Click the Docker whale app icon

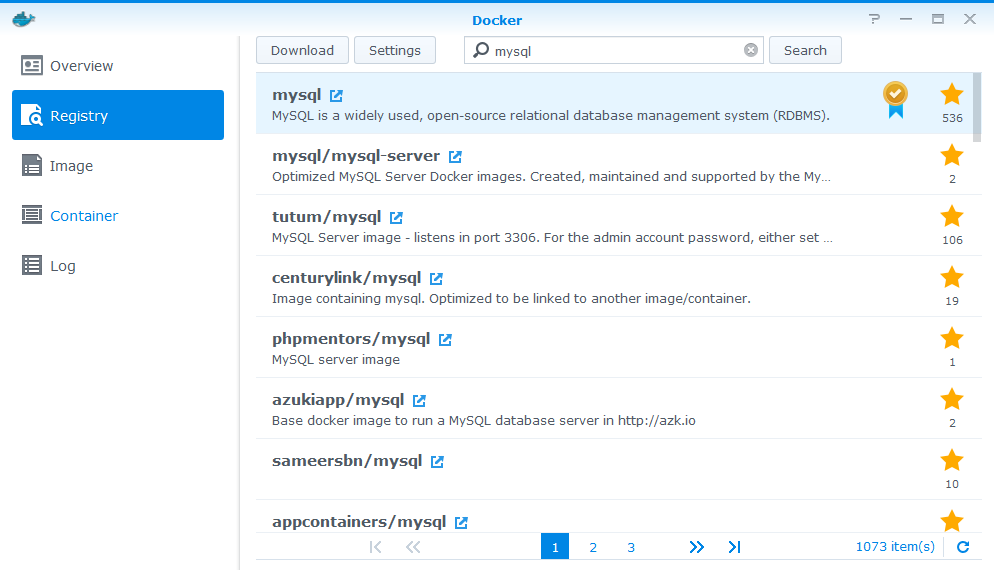coord(23,19)
